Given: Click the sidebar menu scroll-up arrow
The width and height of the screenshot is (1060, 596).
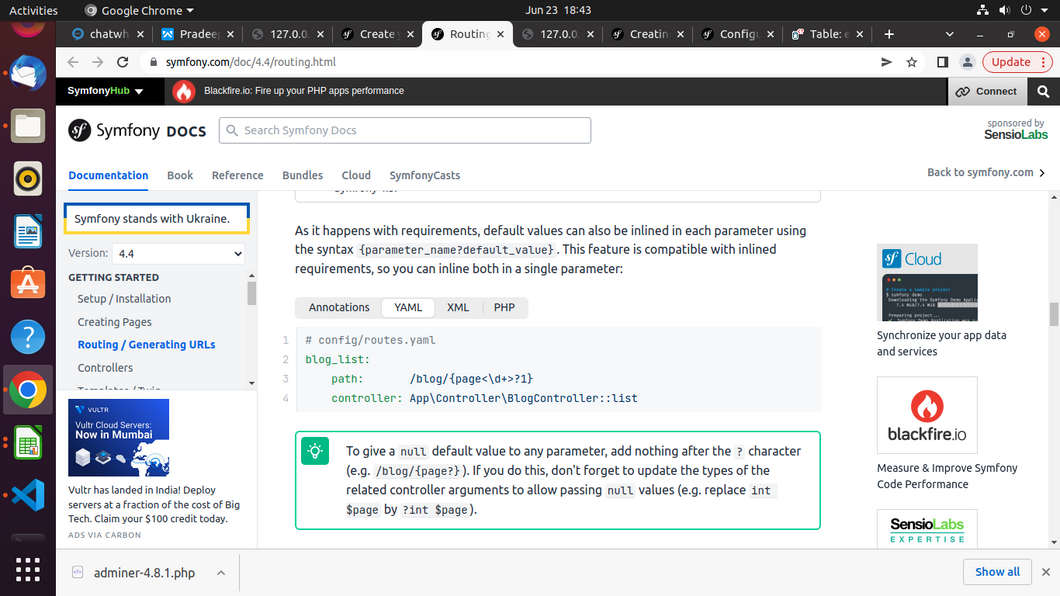Looking at the screenshot, I should pos(251,276).
